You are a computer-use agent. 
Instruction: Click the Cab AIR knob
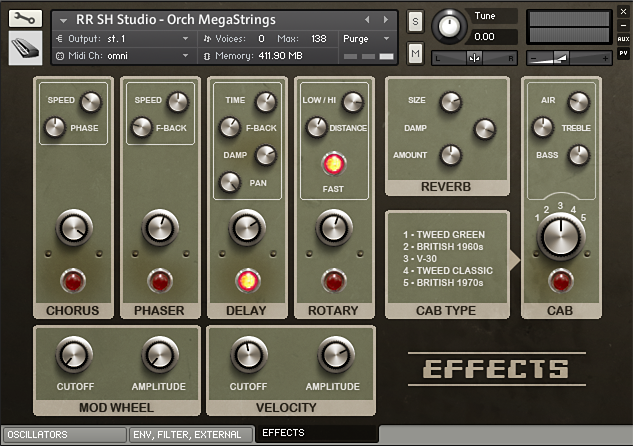point(579,102)
